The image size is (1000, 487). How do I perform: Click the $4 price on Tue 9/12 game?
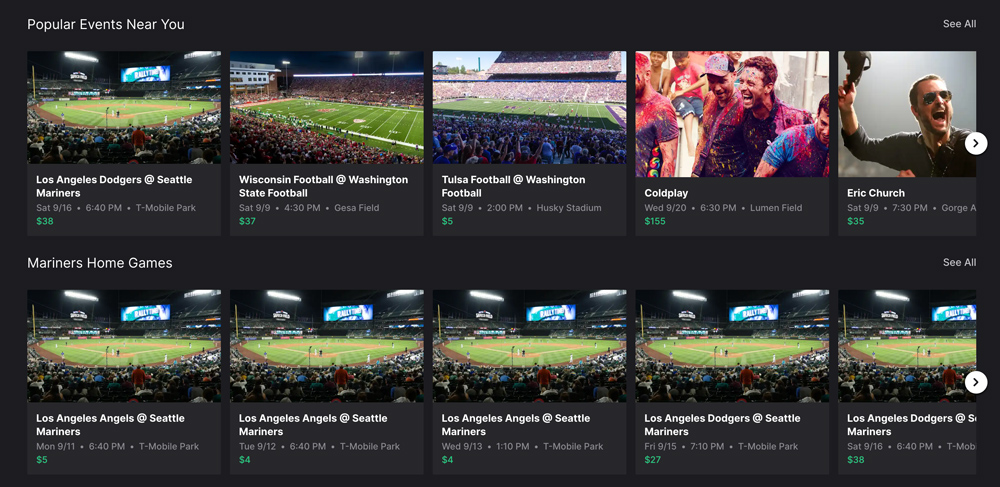tap(244, 460)
